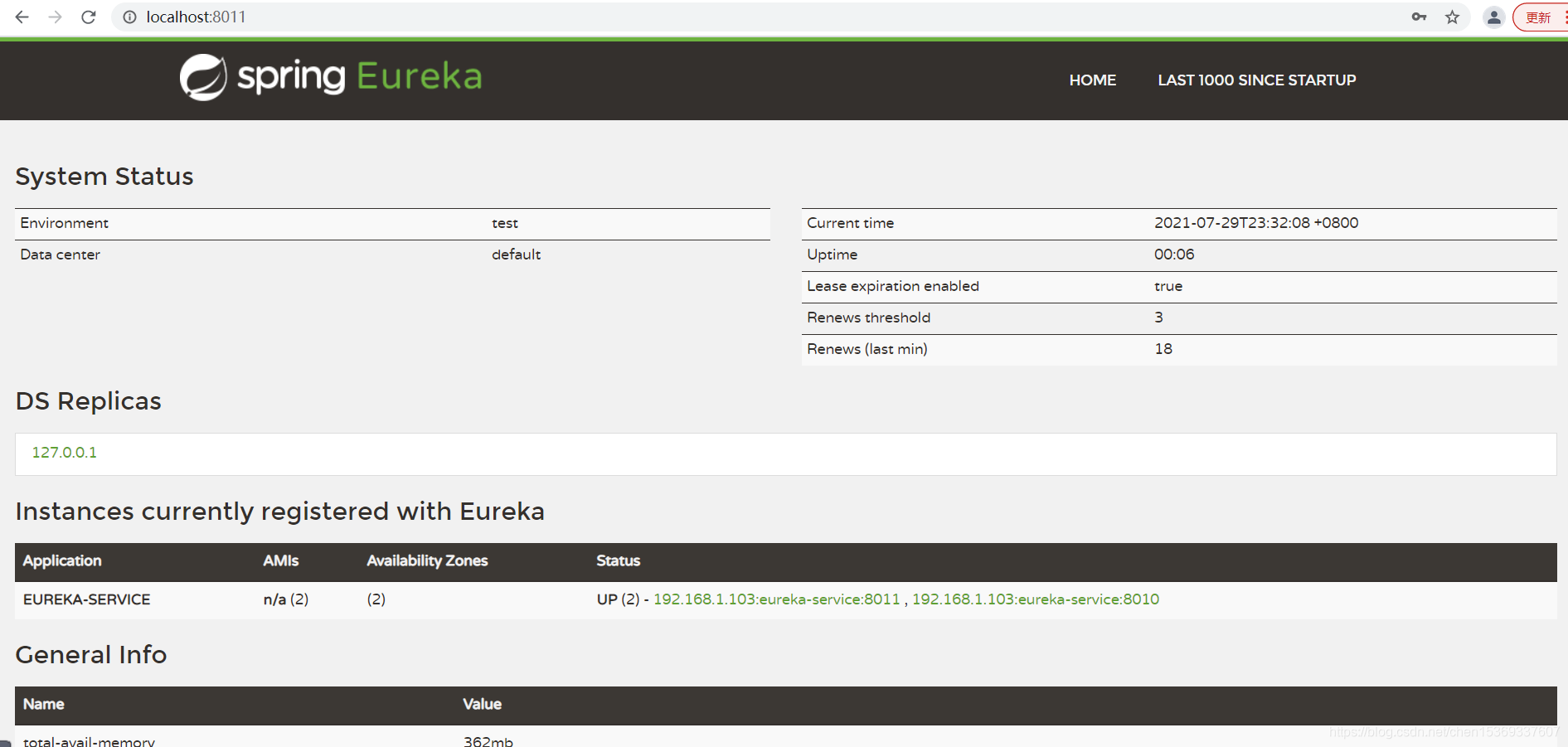Select the Data center label
This screenshot has height=747, width=1568.
click(61, 255)
